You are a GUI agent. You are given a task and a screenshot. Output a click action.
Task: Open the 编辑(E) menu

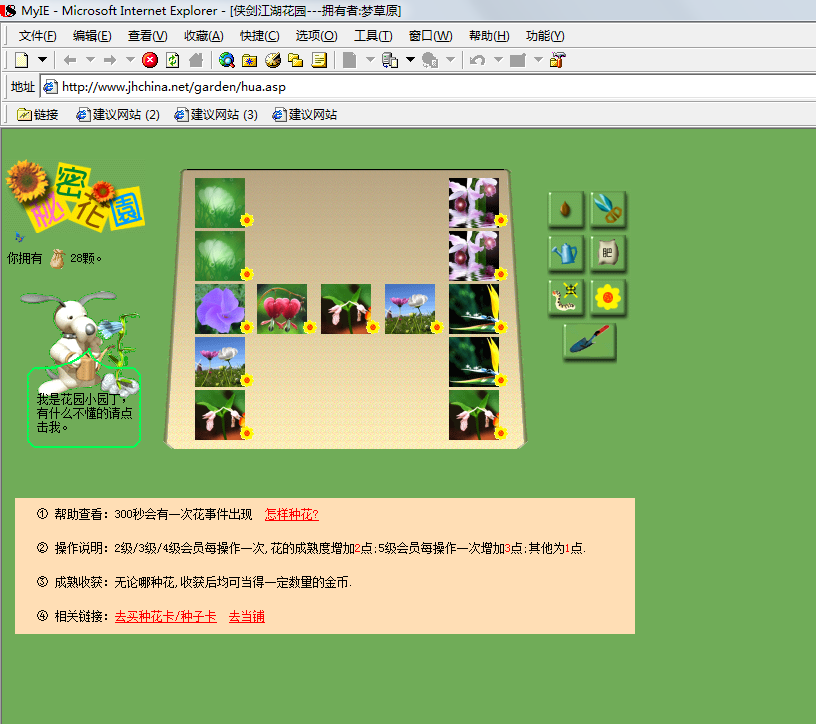click(92, 36)
